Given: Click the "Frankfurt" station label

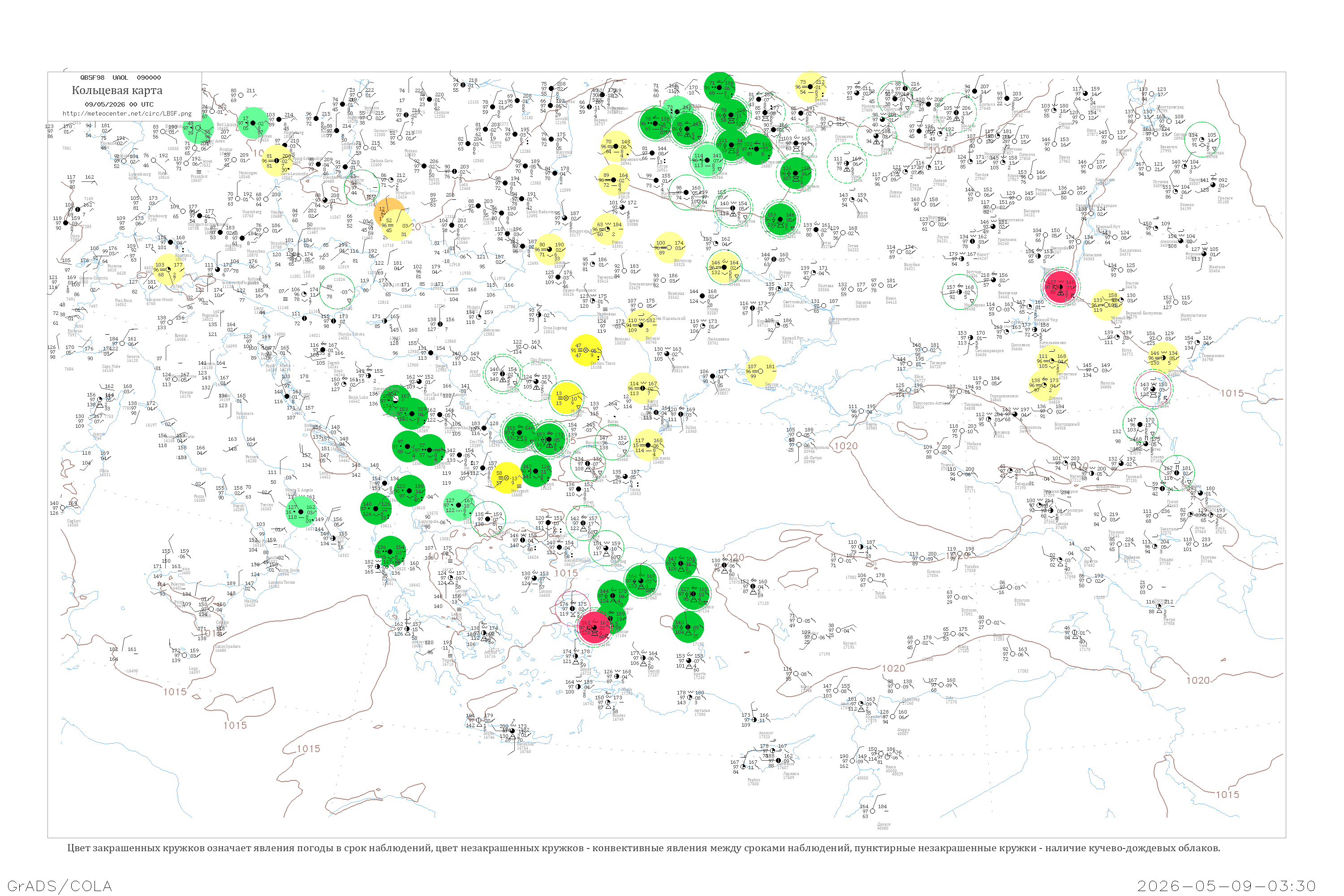Looking at the screenshot, I should coord(199,177).
